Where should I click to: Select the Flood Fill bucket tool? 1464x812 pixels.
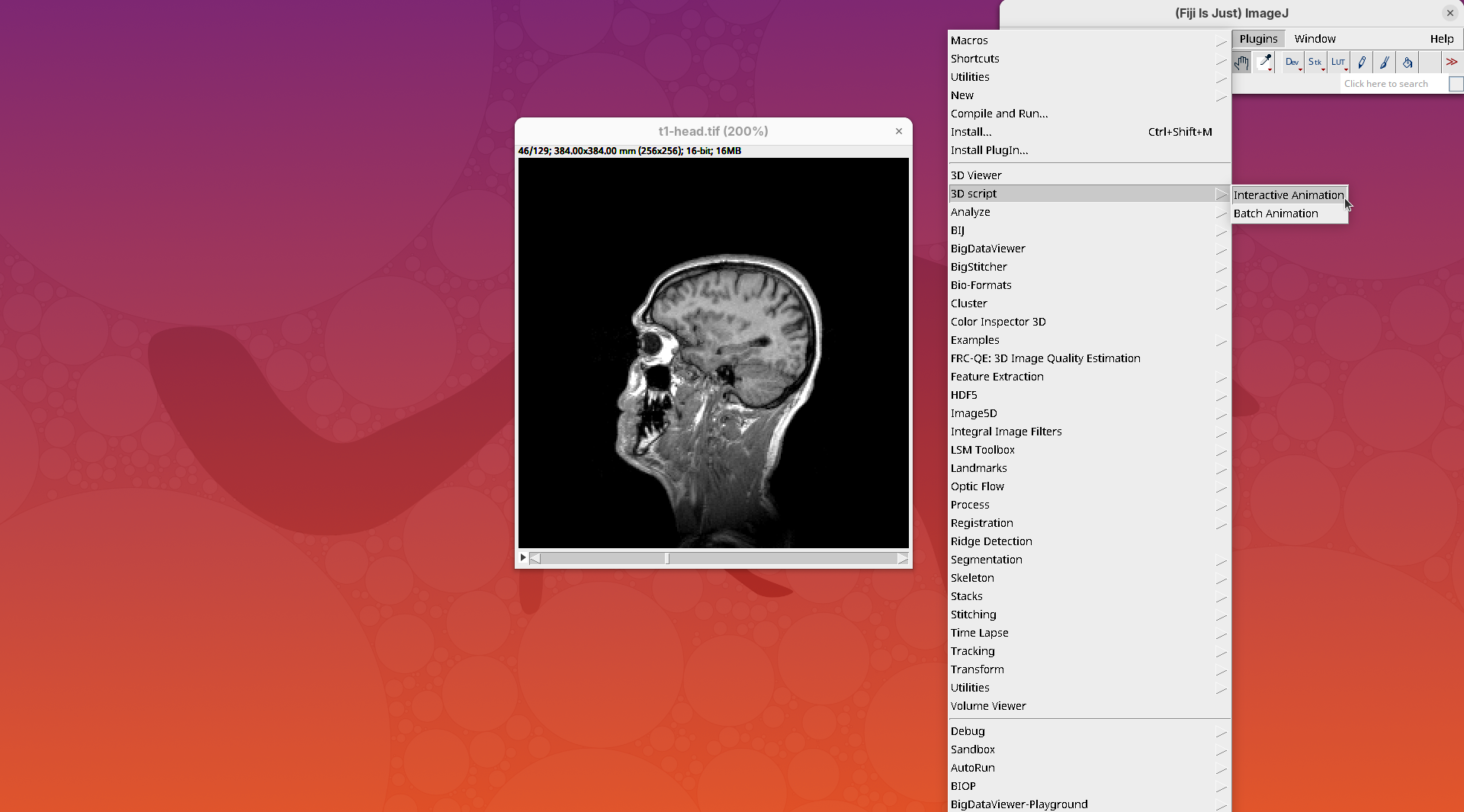[x=1408, y=63]
